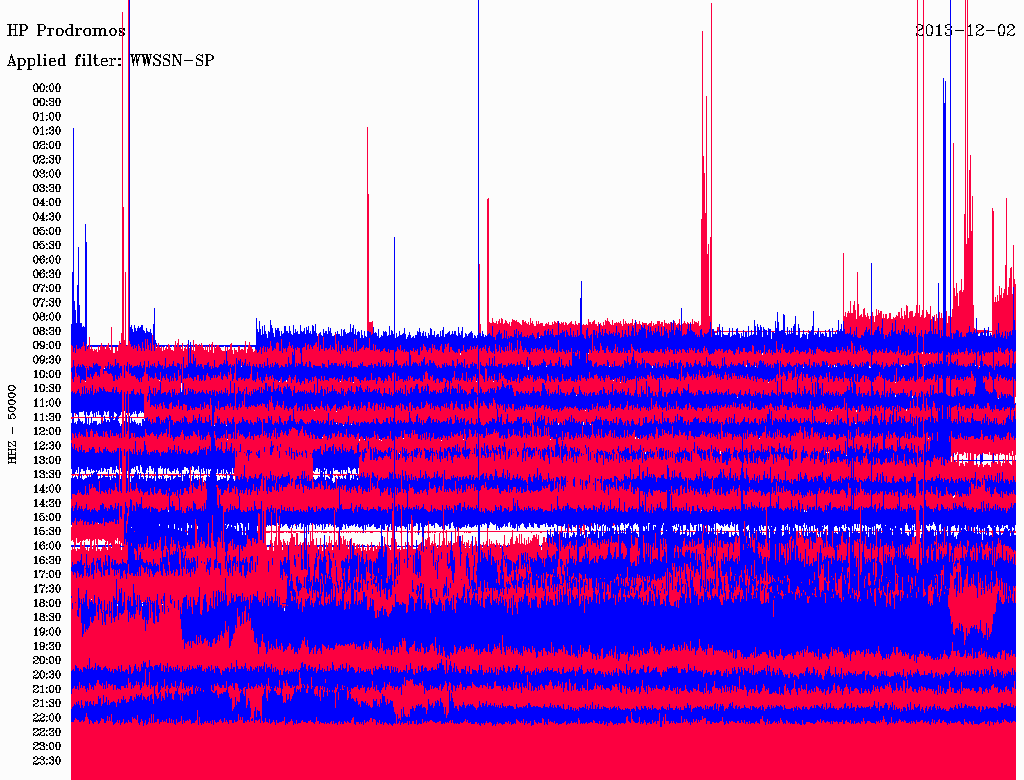Click the 17:30 time label
The height and width of the screenshot is (780, 1024).
tap(47, 589)
